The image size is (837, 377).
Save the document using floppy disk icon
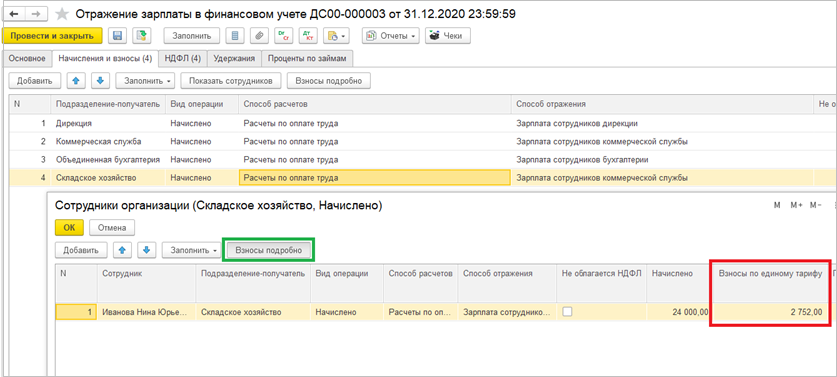coord(118,36)
